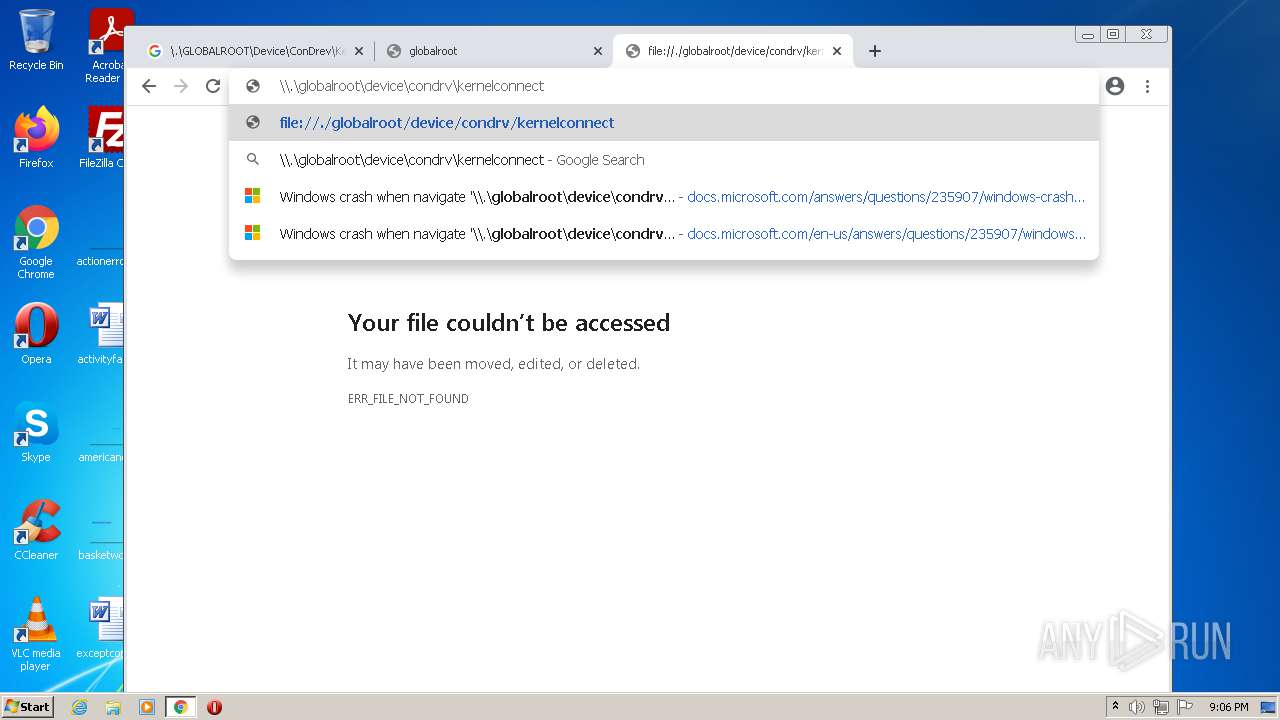1280x720 pixels.
Task: Click the 9:06 PM taskbar clock
Action: click(1229, 707)
